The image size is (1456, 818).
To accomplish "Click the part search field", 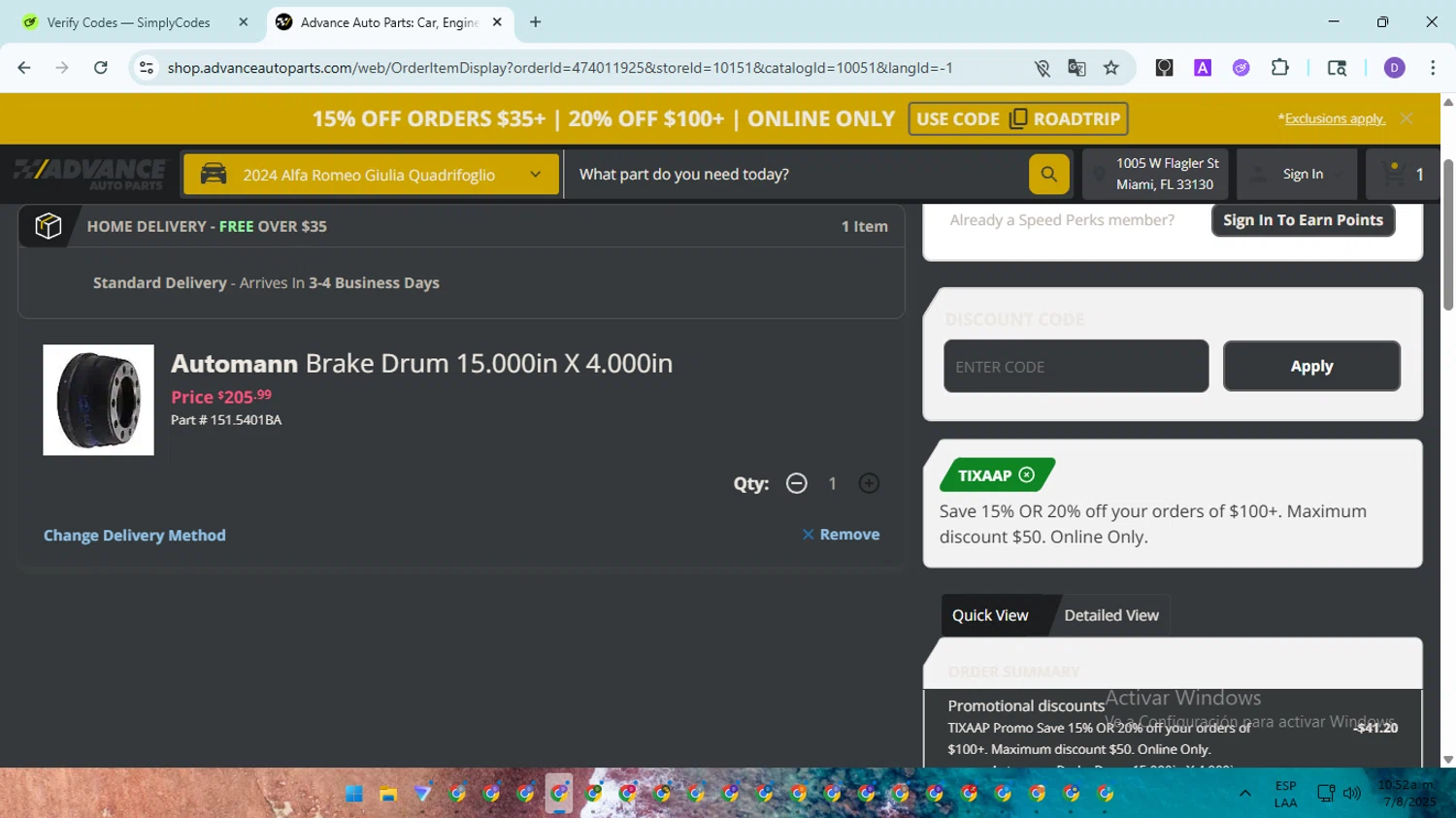I will [796, 175].
